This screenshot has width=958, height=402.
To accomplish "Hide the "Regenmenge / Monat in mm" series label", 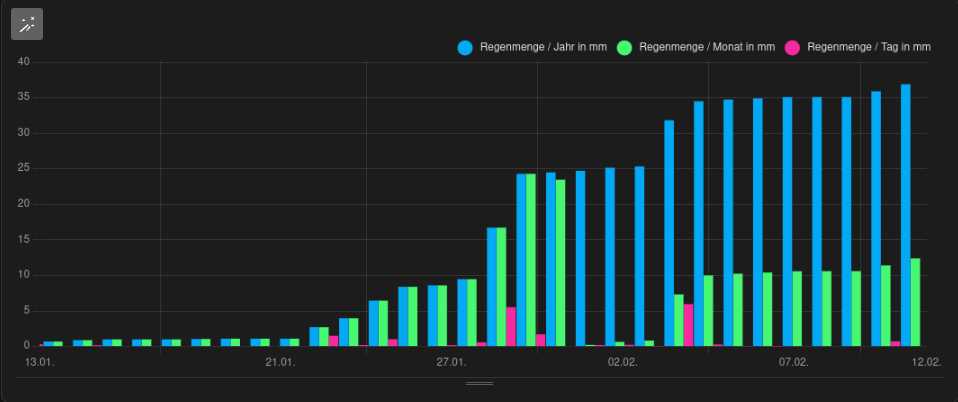I will [706, 47].
